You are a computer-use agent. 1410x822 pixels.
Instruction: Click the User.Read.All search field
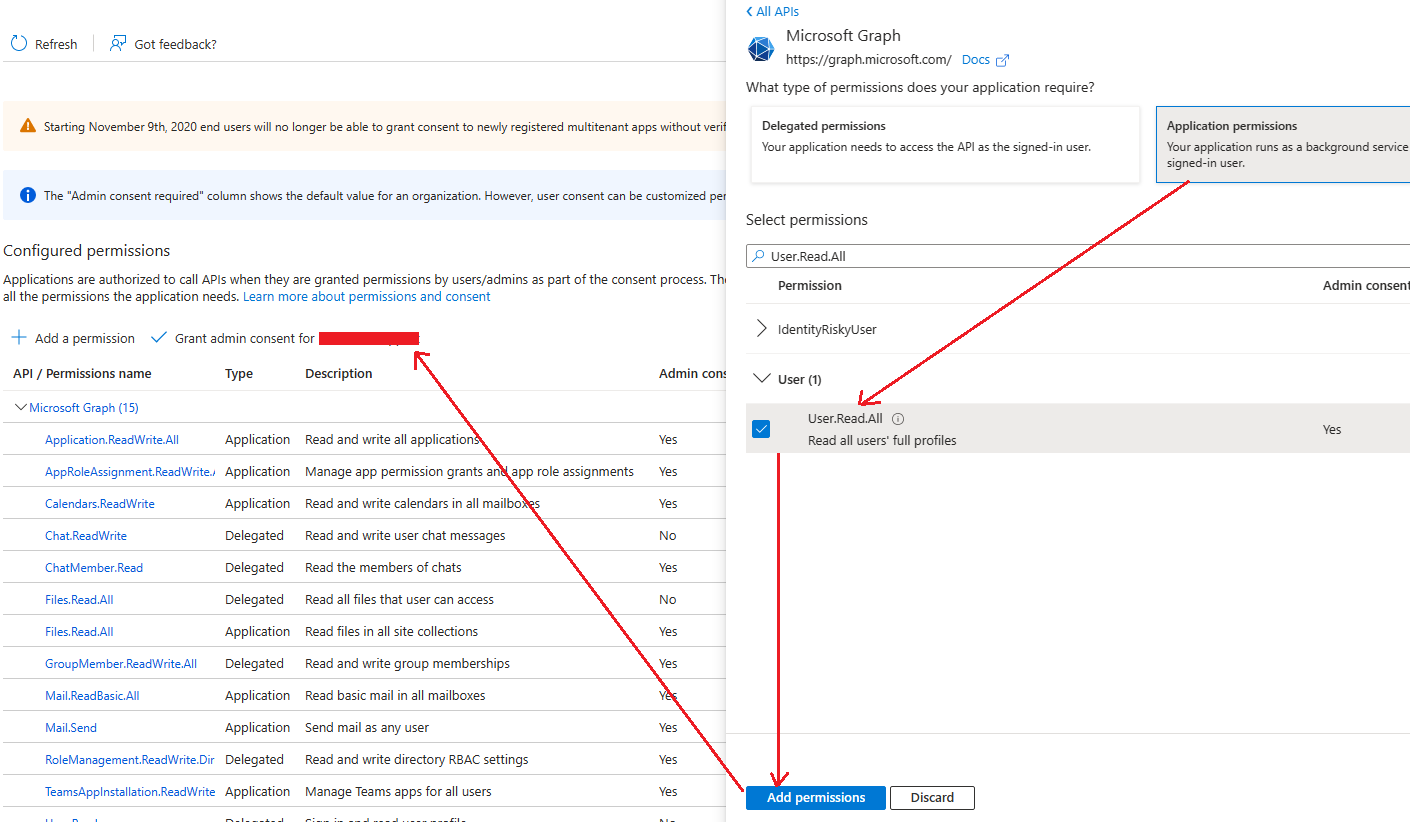1078,256
